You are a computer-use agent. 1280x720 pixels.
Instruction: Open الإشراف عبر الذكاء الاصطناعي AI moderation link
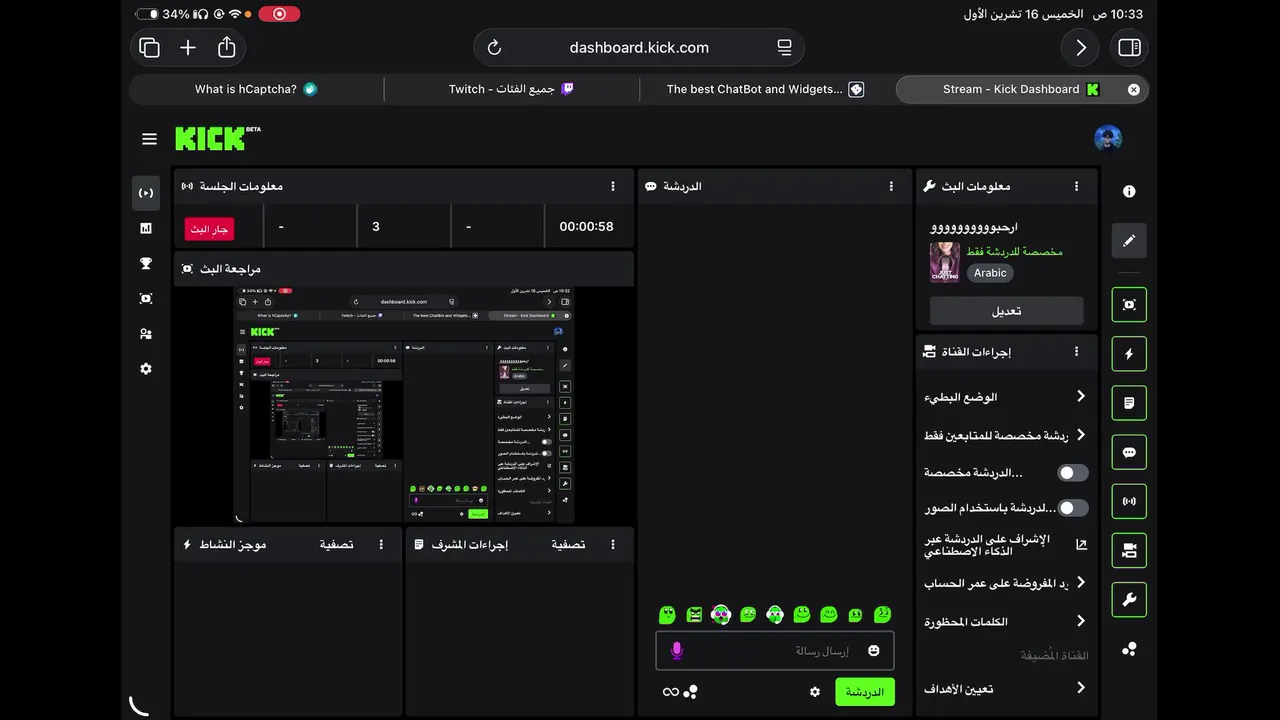point(1005,545)
